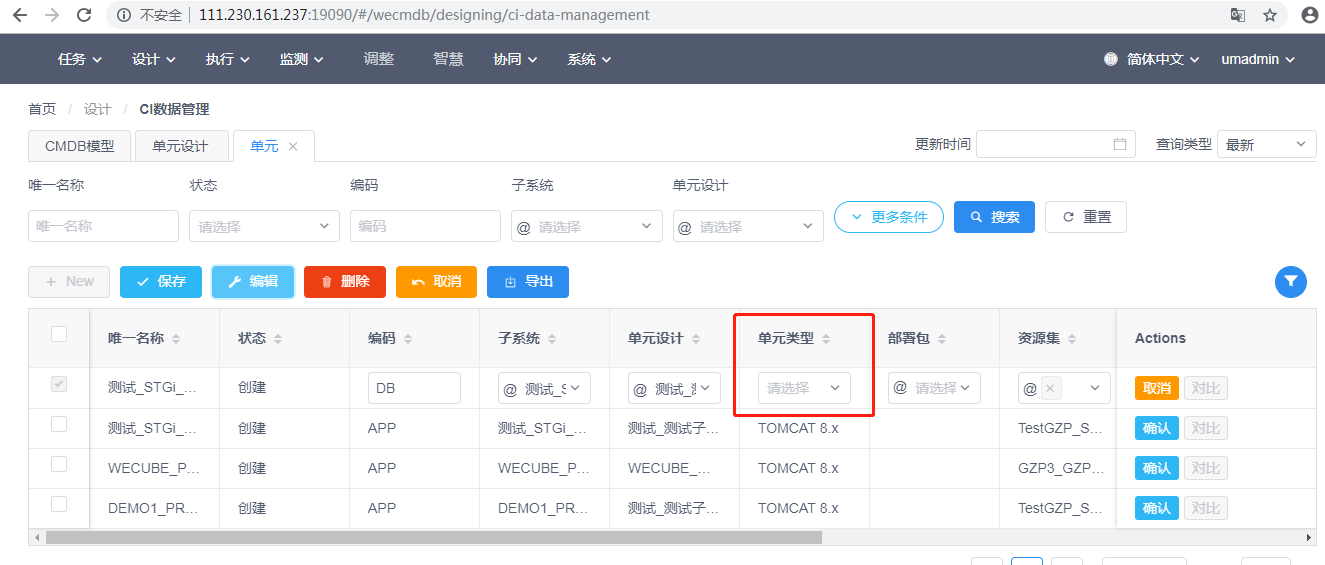Image resolution: width=1325 pixels, height=565 pixels.
Task: Toggle checked checkbox of the editing DB row
Action: click(x=59, y=384)
